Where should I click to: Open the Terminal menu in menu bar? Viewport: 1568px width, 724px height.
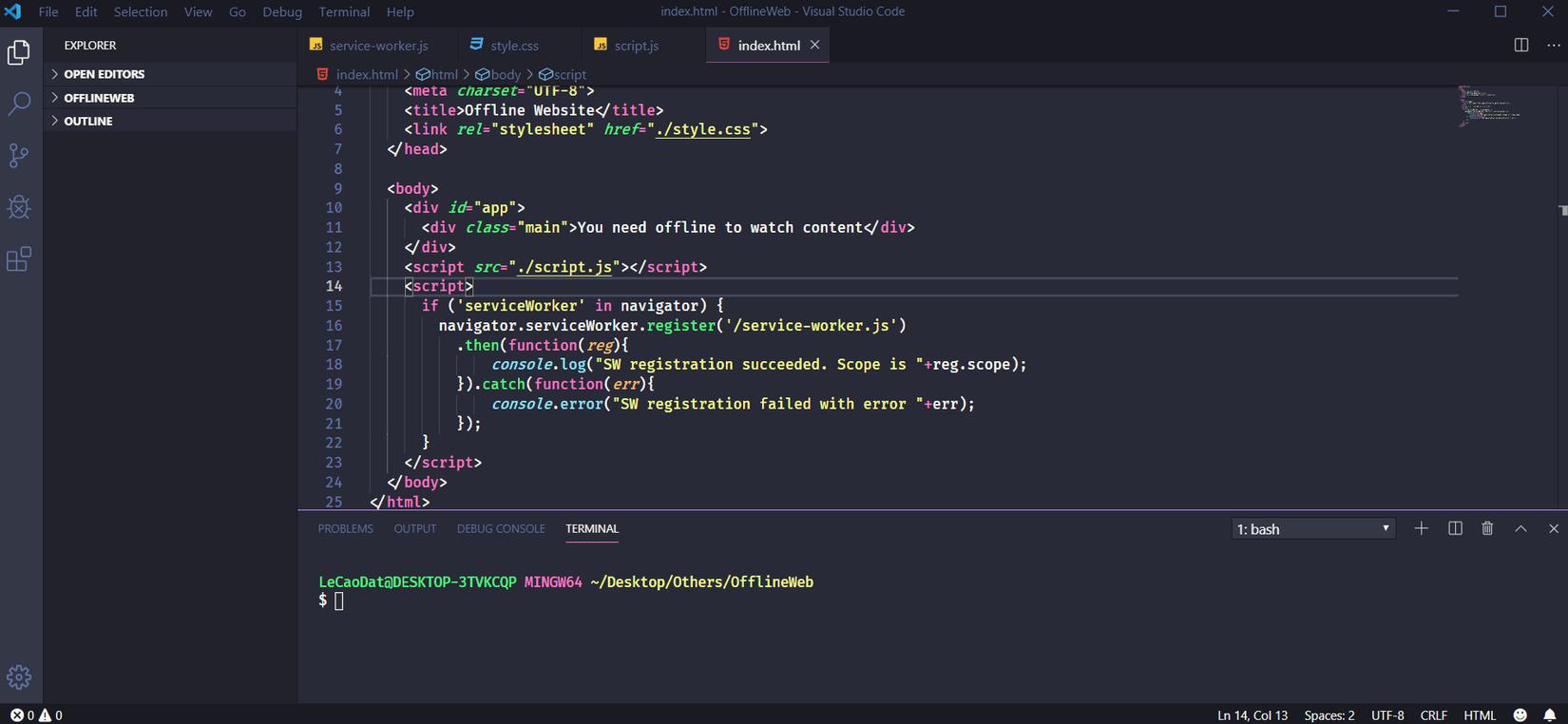pyautogui.click(x=344, y=11)
